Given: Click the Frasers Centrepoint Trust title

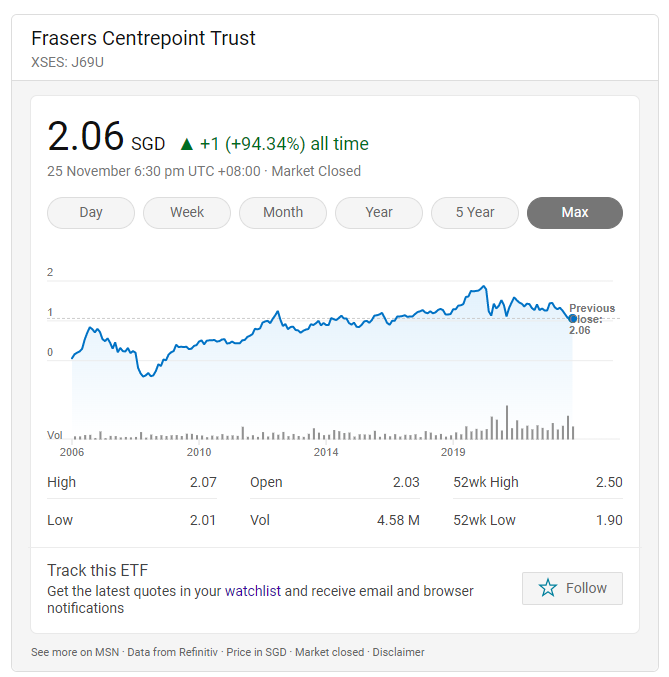Looking at the screenshot, I should [143, 38].
